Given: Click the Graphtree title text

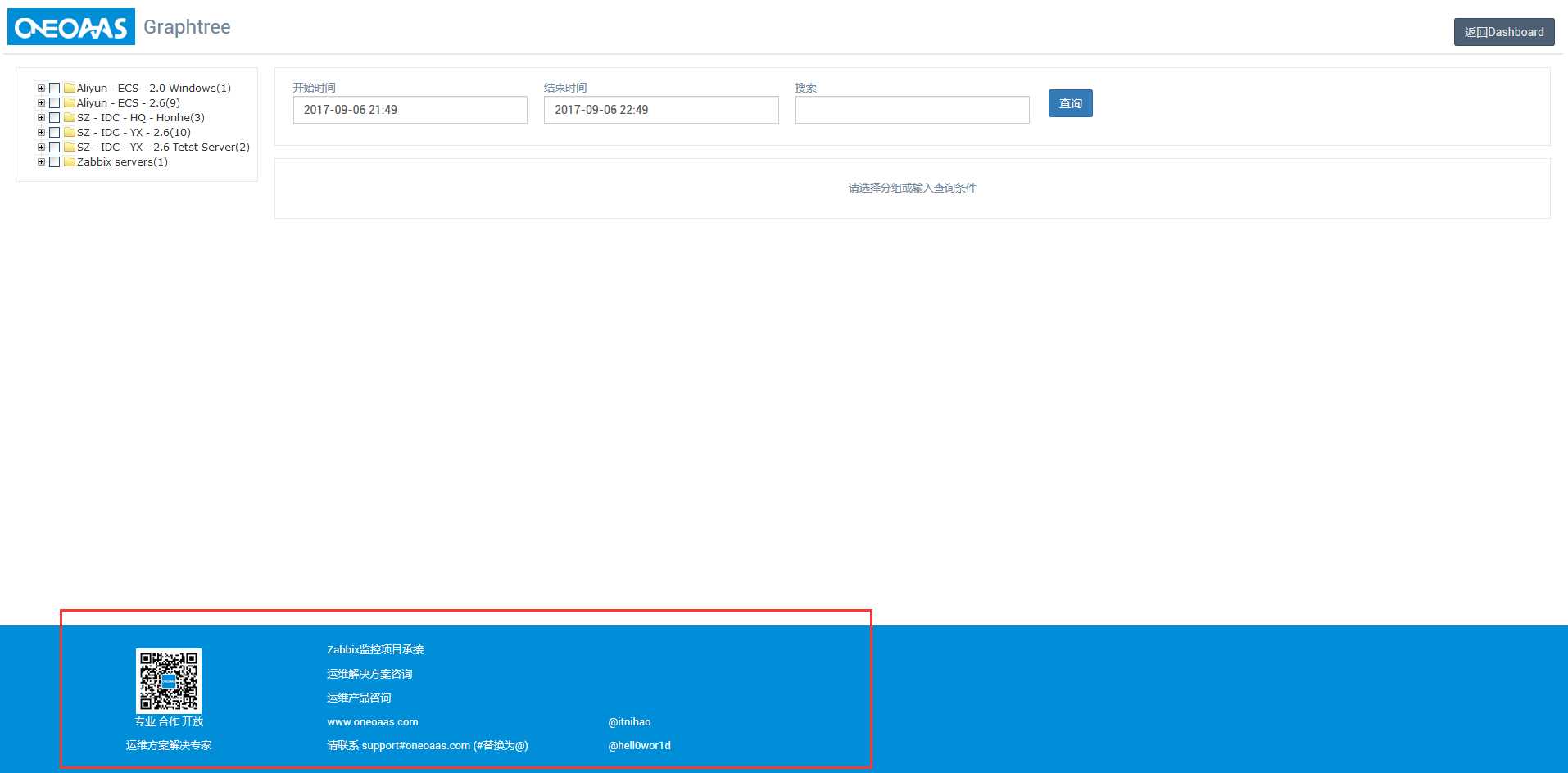Looking at the screenshot, I should 187,27.
